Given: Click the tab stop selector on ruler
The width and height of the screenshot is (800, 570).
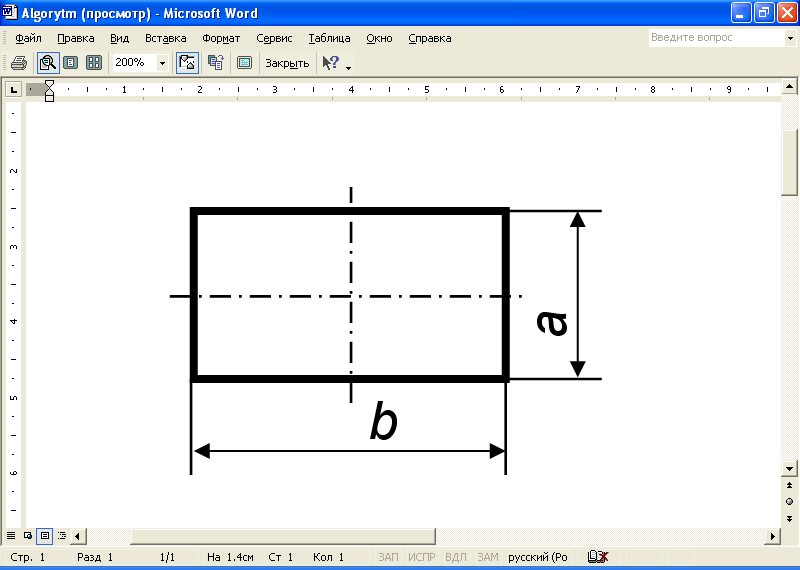Looking at the screenshot, I should pos(14,90).
